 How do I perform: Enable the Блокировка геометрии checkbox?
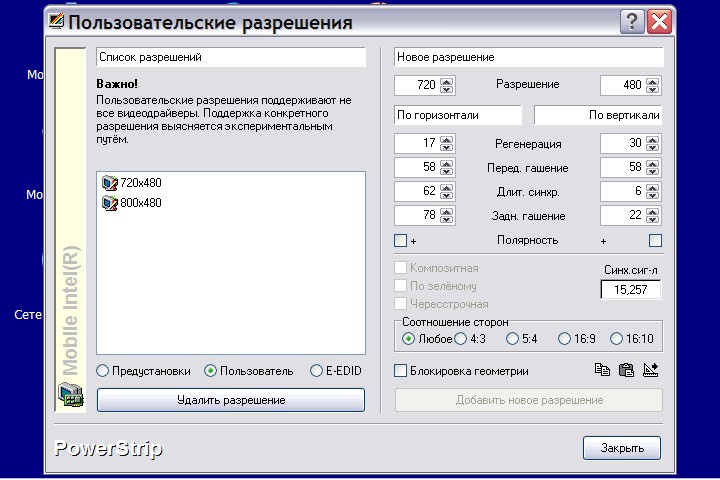click(401, 371)
